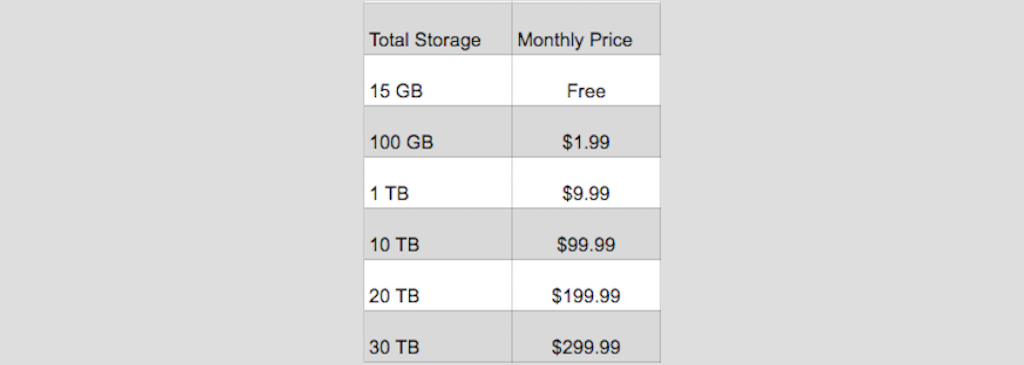Select the $9.99 price cell
Image resolution: width=1024 pixels, height=365 pixels.
(586, 183)
